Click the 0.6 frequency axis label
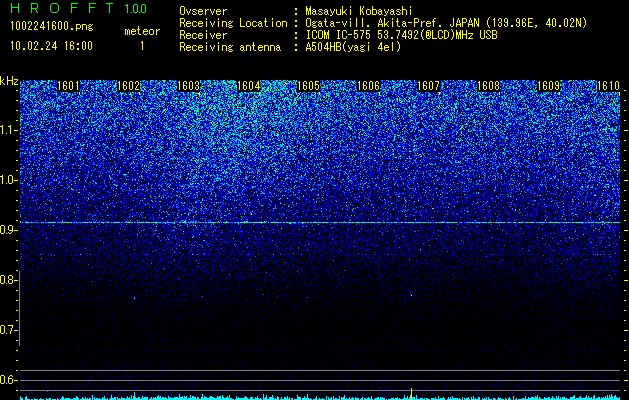Image resolution: width=629 pixels, height=400 pixels. pyautogui.click(x=9, y=380)
